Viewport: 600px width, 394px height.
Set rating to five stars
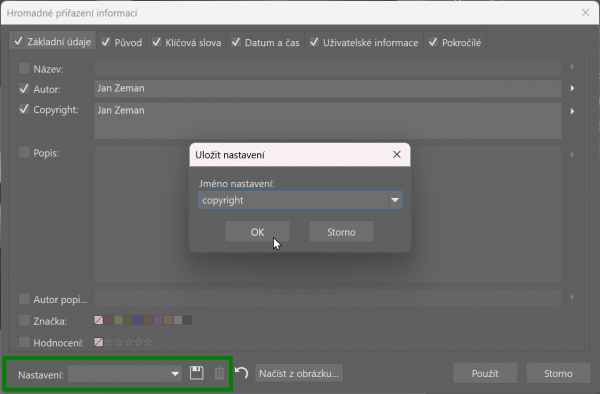[148, 342]
